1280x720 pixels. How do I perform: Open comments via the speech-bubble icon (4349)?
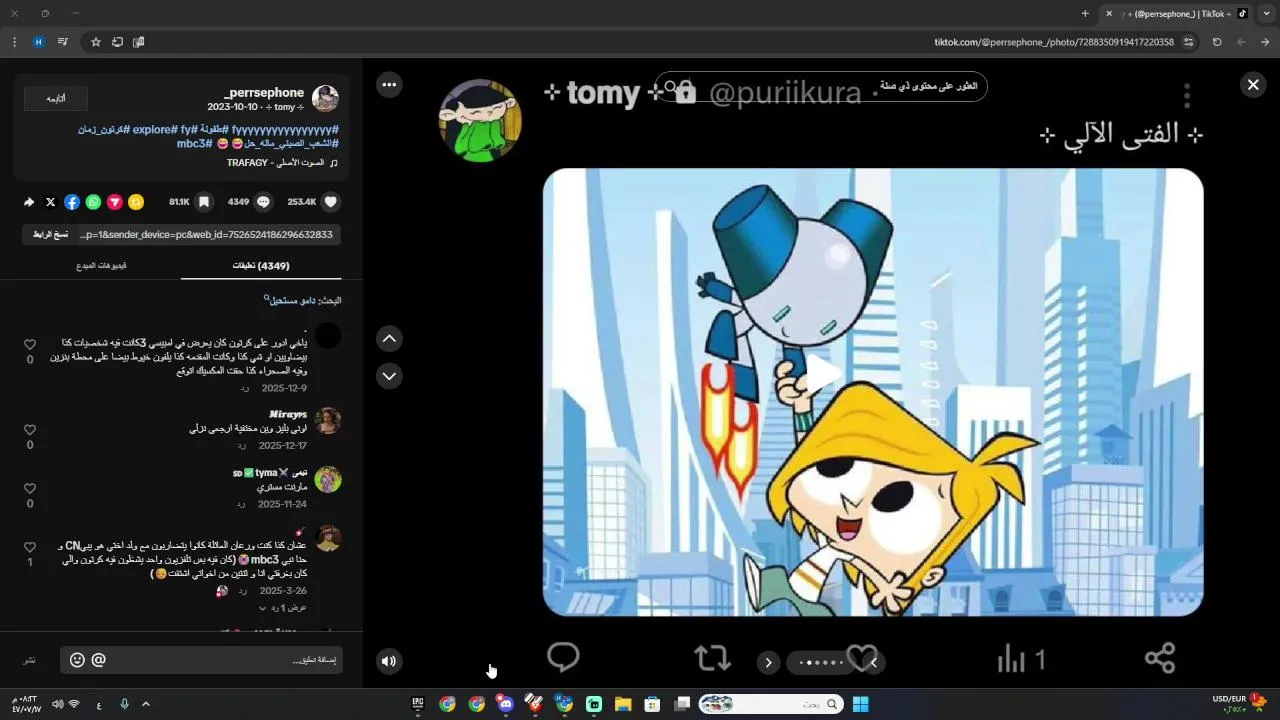[263, 202]
